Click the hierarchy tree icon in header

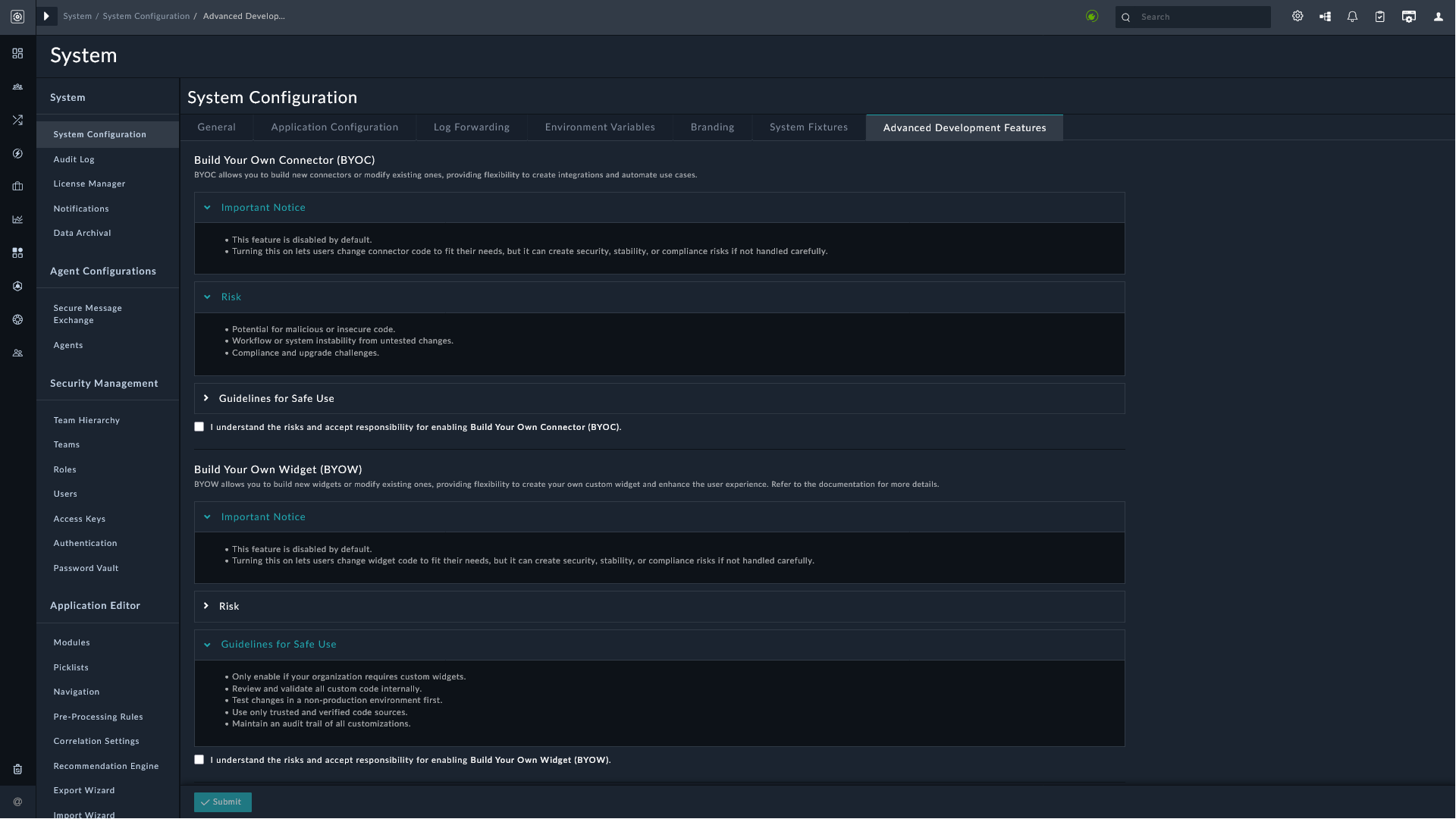1325,17
